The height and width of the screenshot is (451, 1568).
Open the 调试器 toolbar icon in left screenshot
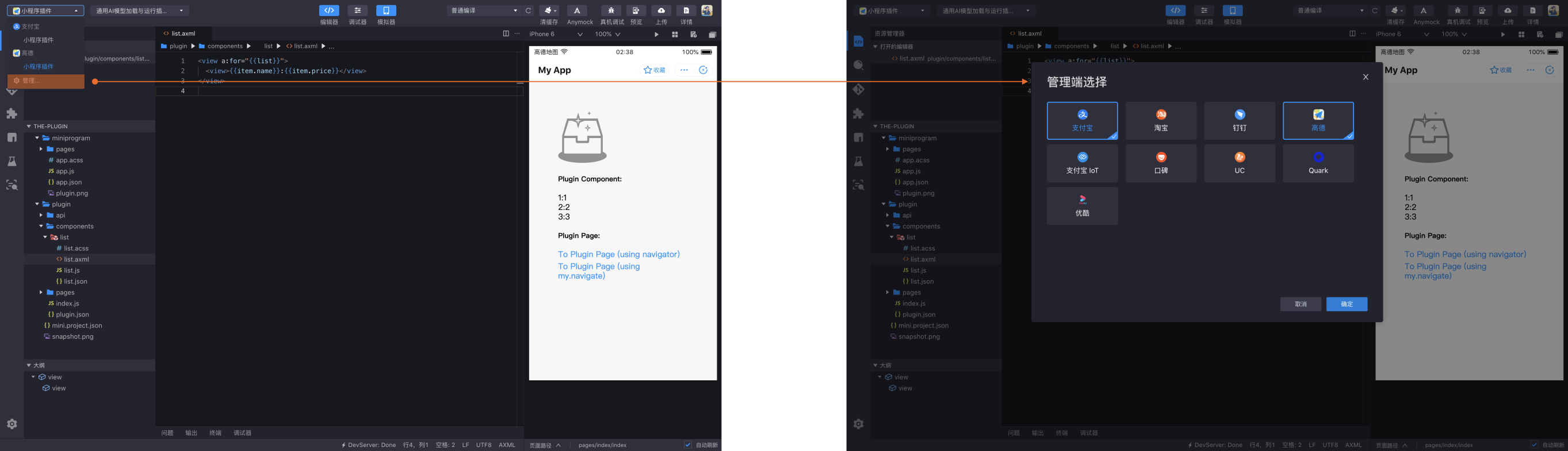tap(357, 10)
